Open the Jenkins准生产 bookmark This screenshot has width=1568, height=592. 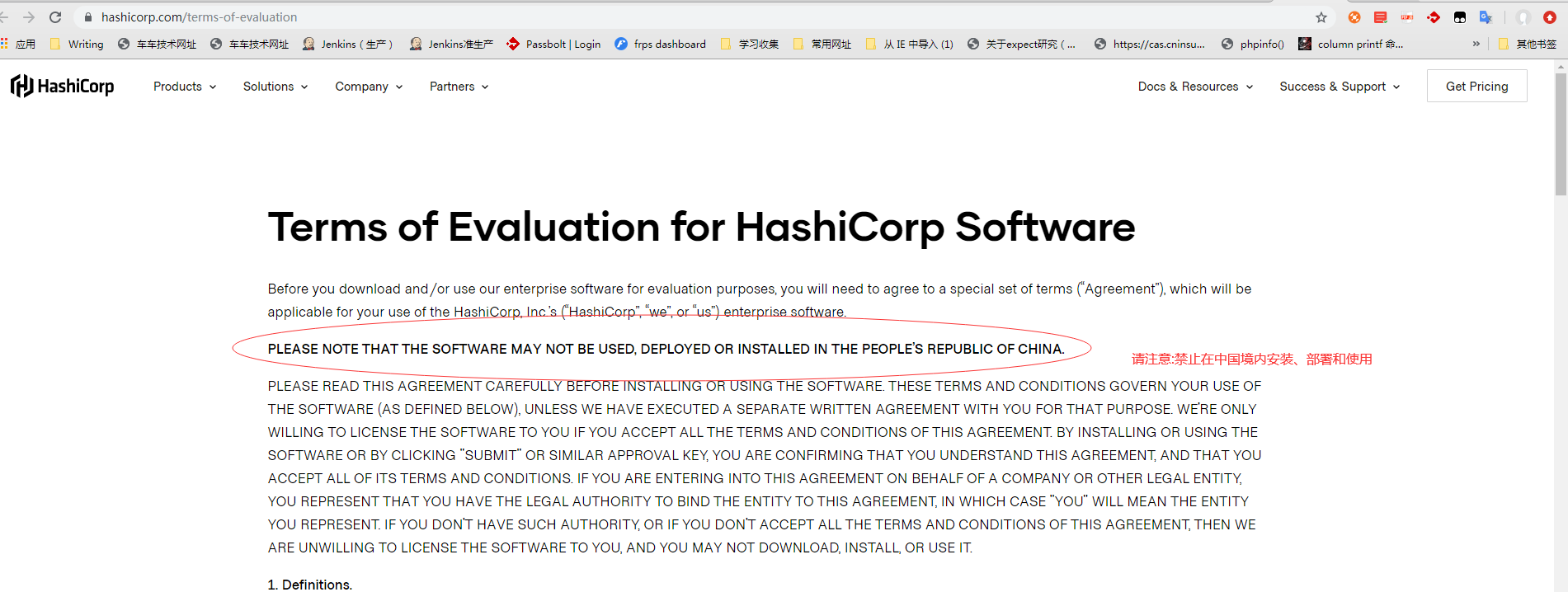point(451,44)
